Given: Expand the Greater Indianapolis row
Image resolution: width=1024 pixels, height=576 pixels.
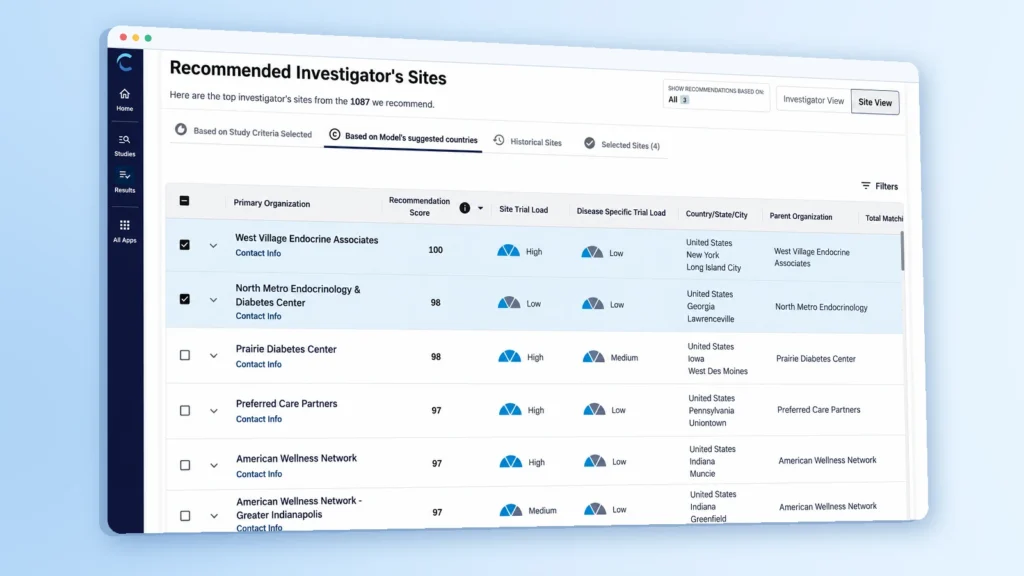Looking at the screenshot, I should [214, 516].
